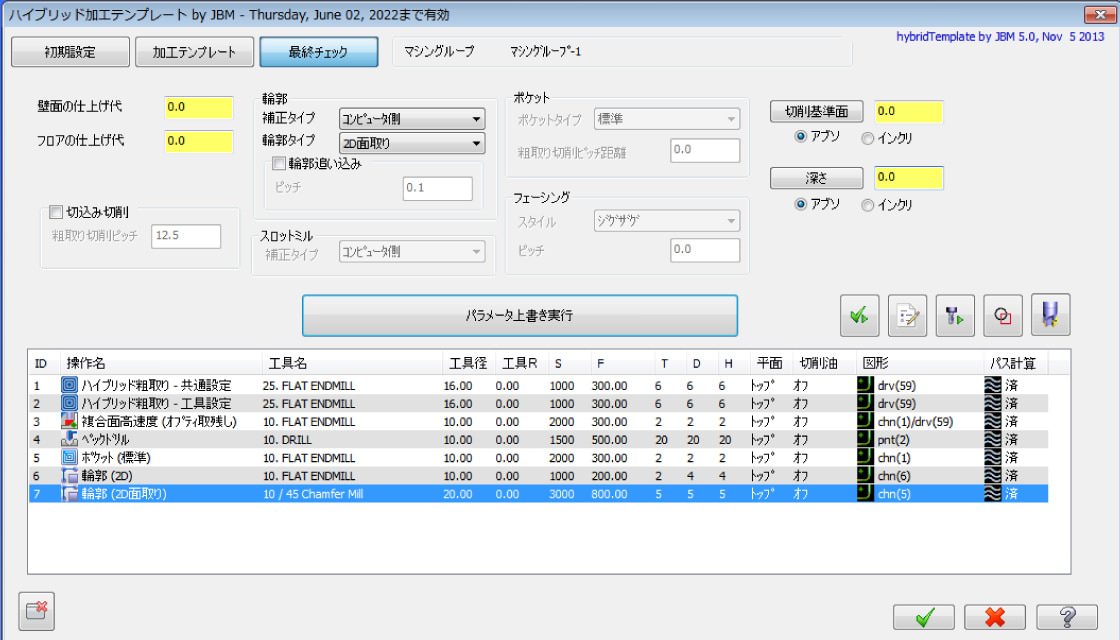Click the question mark help icon
Screen dimensions: 1120x640
(x=1067, y=617)
